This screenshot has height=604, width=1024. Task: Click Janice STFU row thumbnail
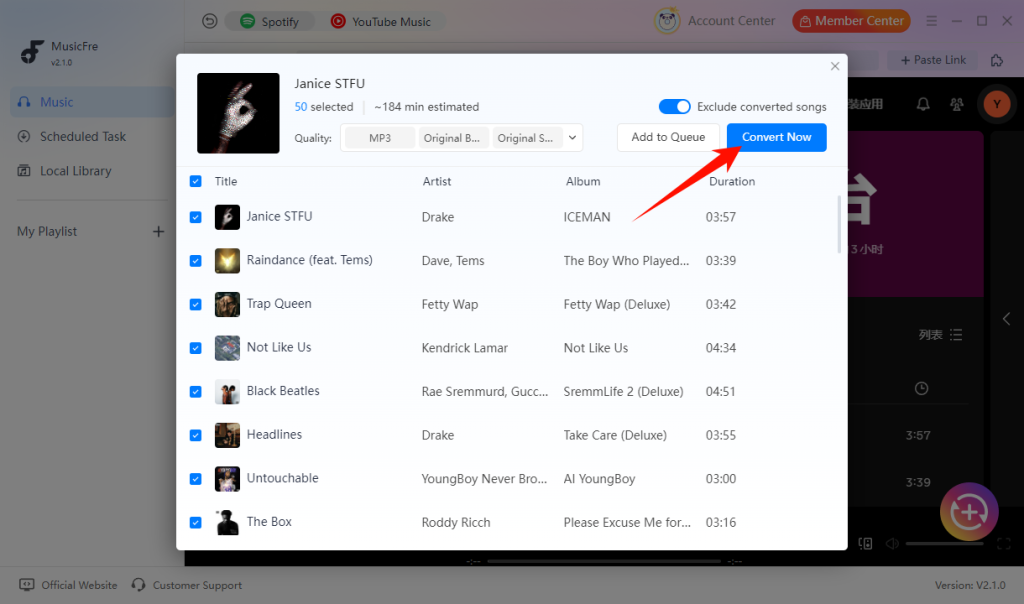(x=227, y=217)
